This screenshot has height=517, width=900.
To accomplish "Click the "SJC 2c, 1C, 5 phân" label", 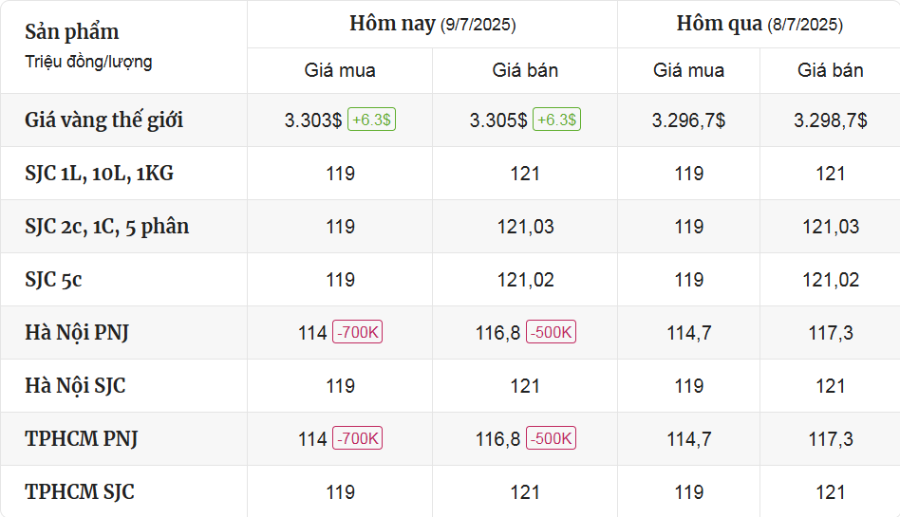I will point(107,226).
